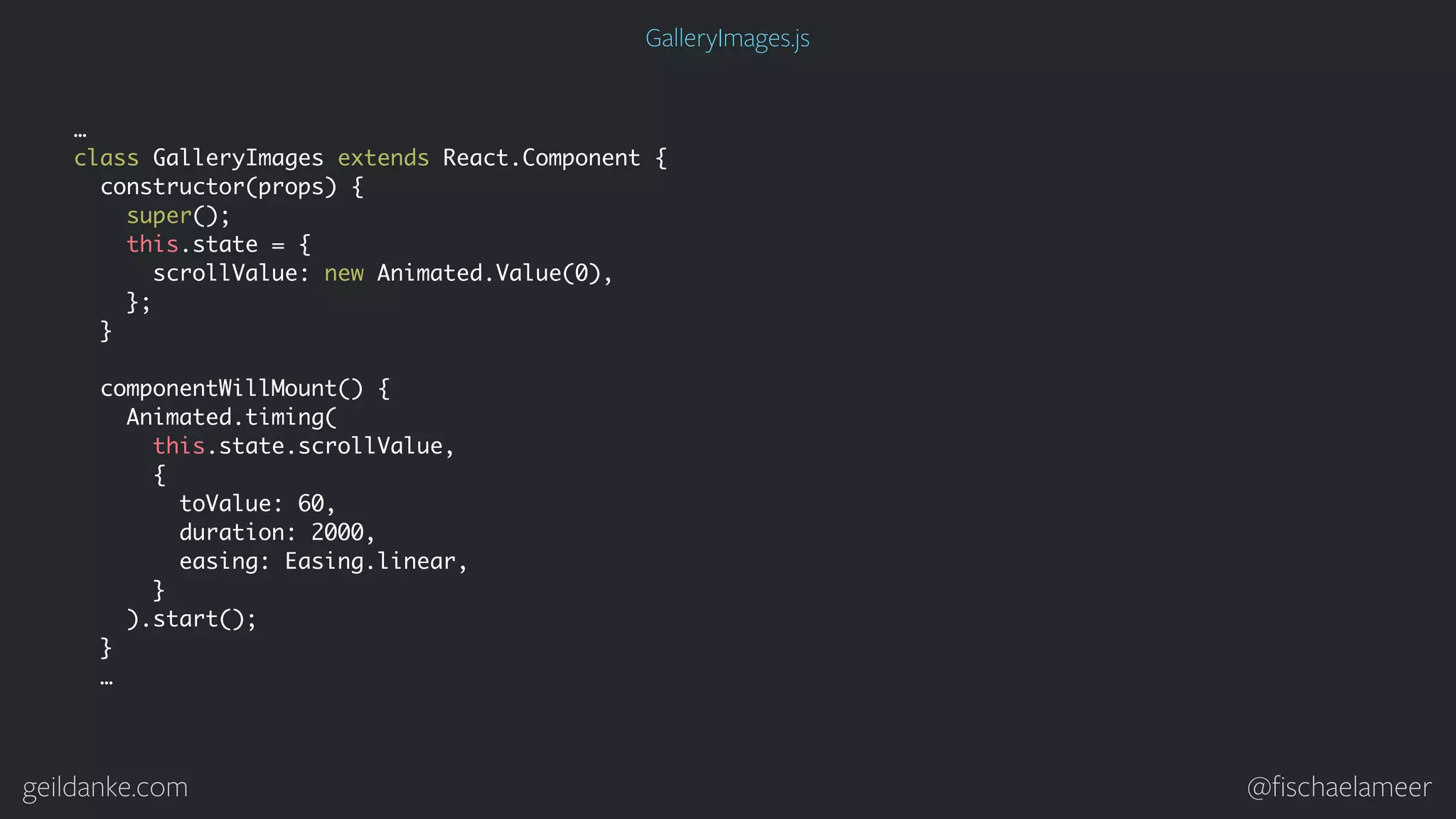Click the 'easing: Easing.linear,' code line
The image size is (1456, 819).
point(323,562)
